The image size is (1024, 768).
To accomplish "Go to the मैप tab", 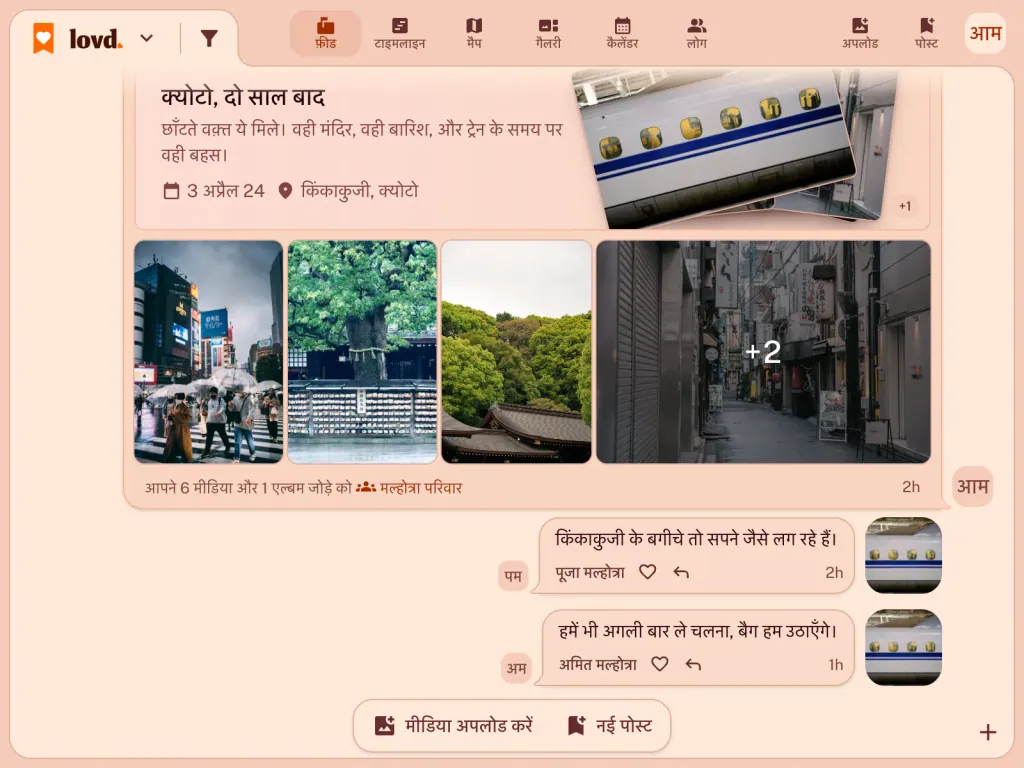I will 474,33.
